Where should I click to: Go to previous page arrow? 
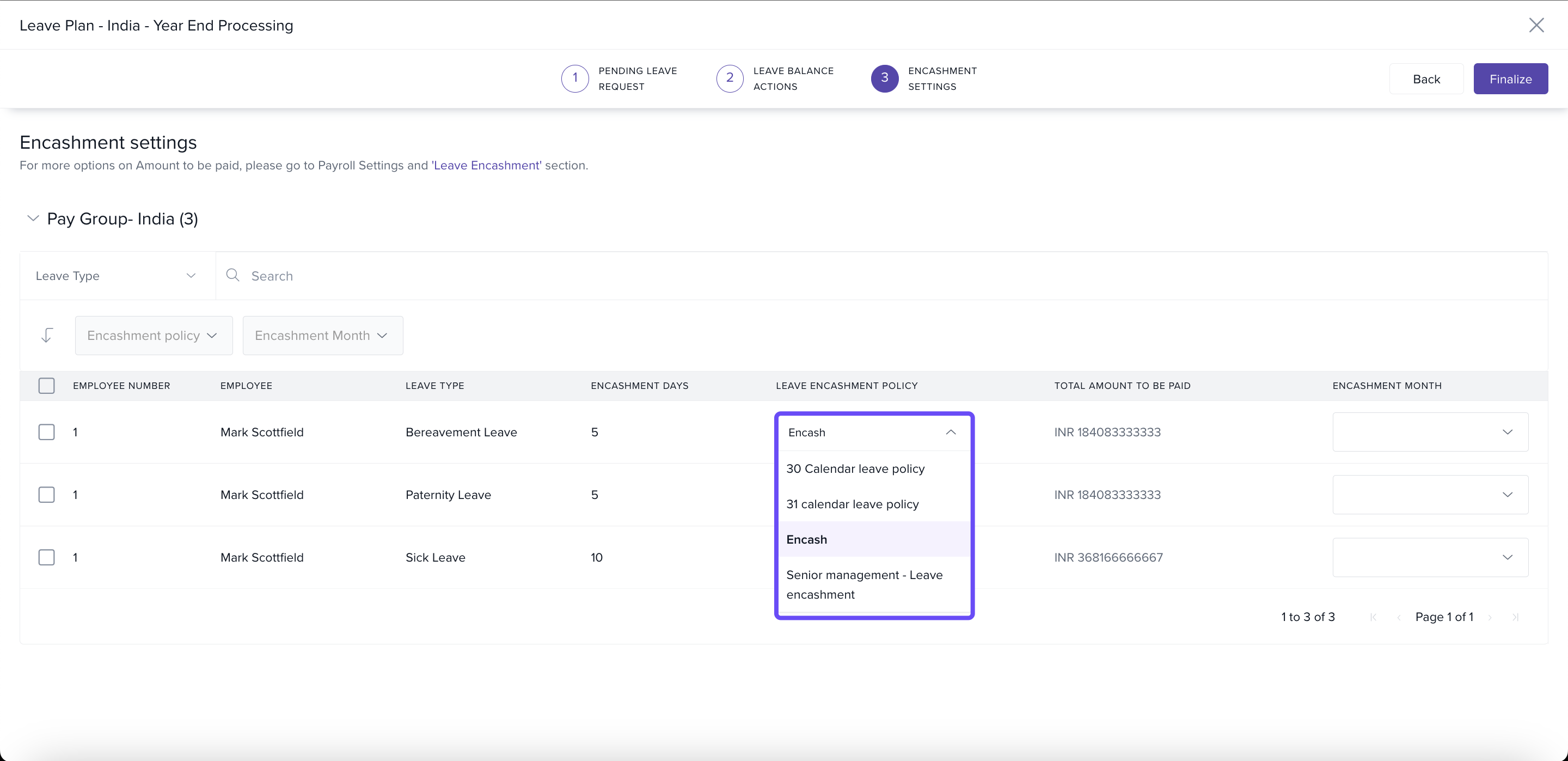pos(1399,617)
